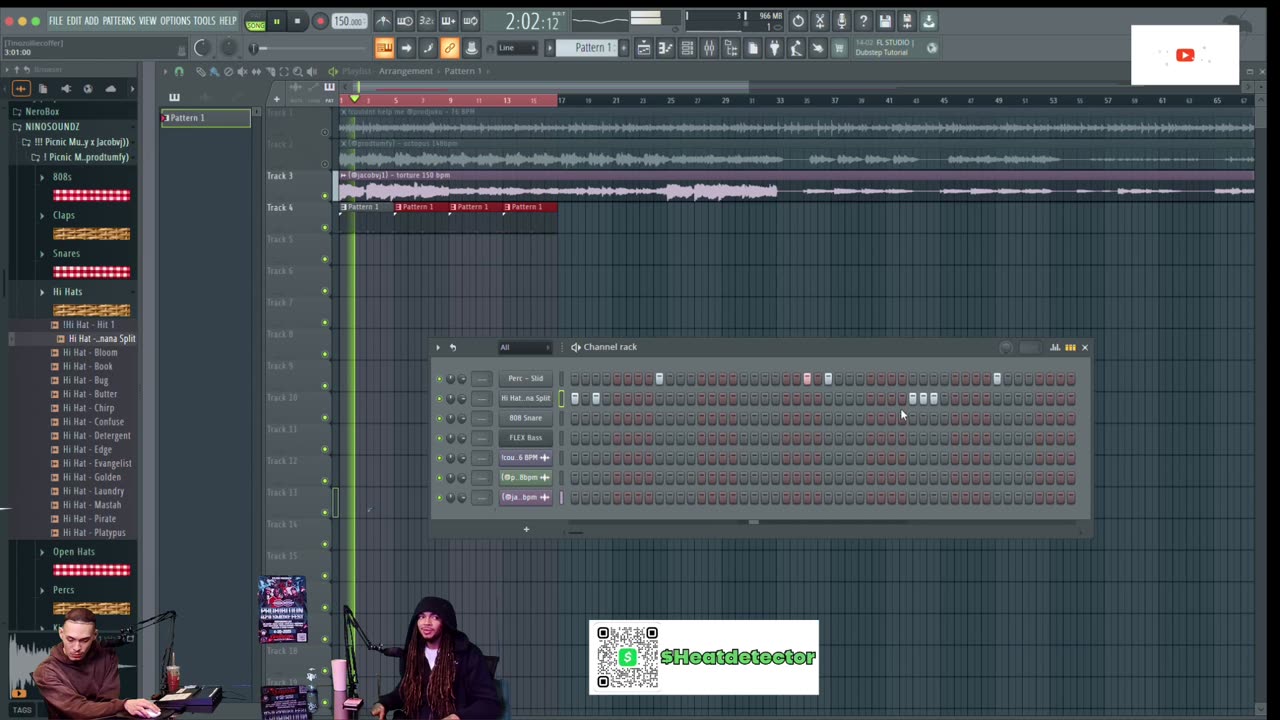Open the playlist via the orange toolbar icon
Screen dimensions: 1280x720
tap(384, 48)
